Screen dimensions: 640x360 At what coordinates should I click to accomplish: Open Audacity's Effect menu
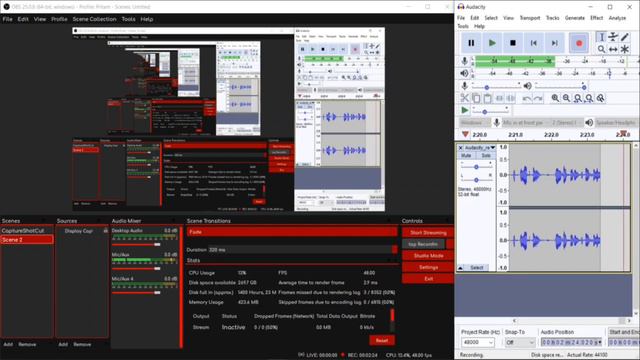596,18
